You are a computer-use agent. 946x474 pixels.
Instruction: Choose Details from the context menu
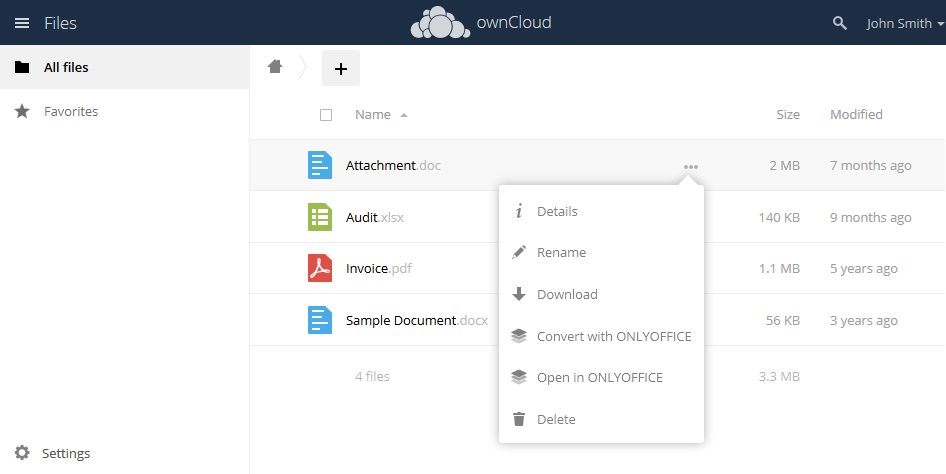[557, 211]
